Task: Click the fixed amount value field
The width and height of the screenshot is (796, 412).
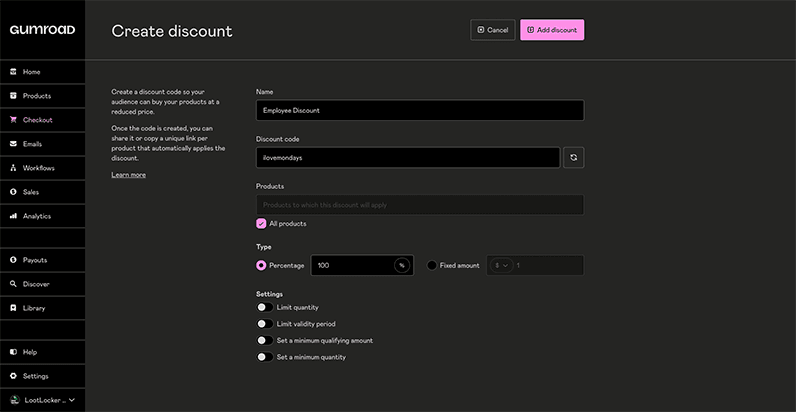Action: [535, 265]
